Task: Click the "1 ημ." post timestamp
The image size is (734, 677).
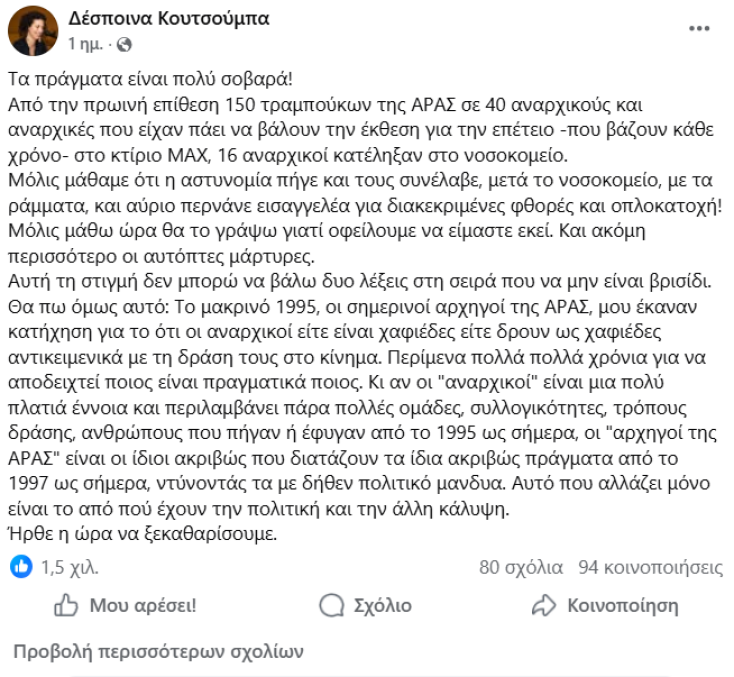Action: click(x=87, y=46)
